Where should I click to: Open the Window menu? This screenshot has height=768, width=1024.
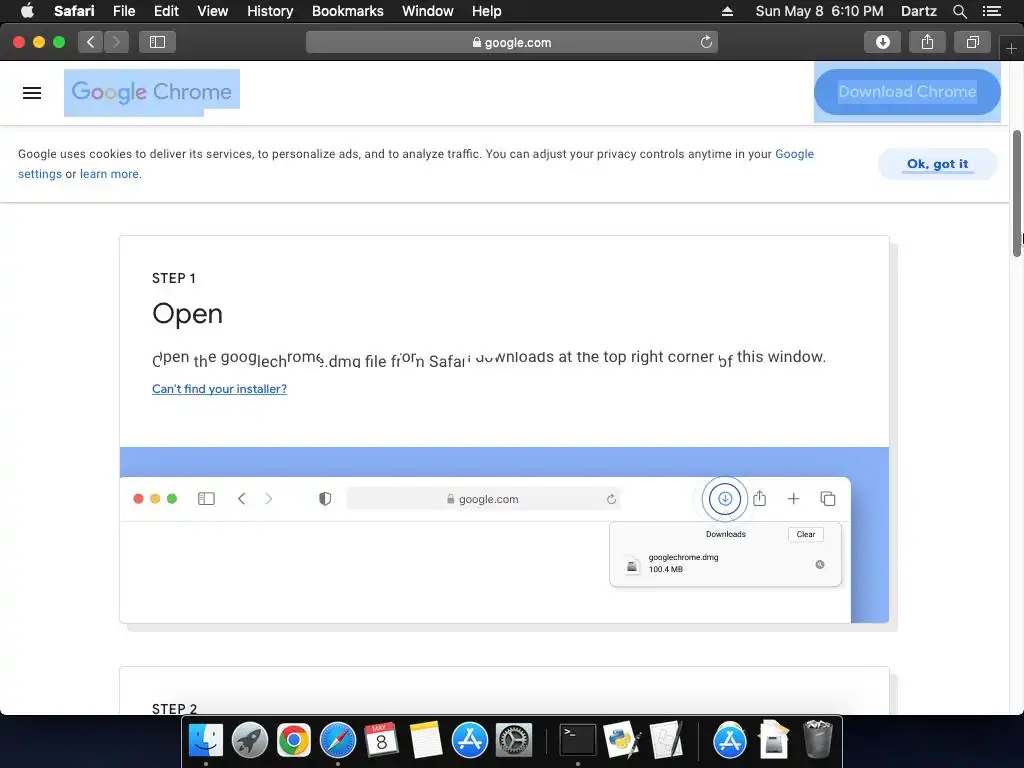pos(428,11)
